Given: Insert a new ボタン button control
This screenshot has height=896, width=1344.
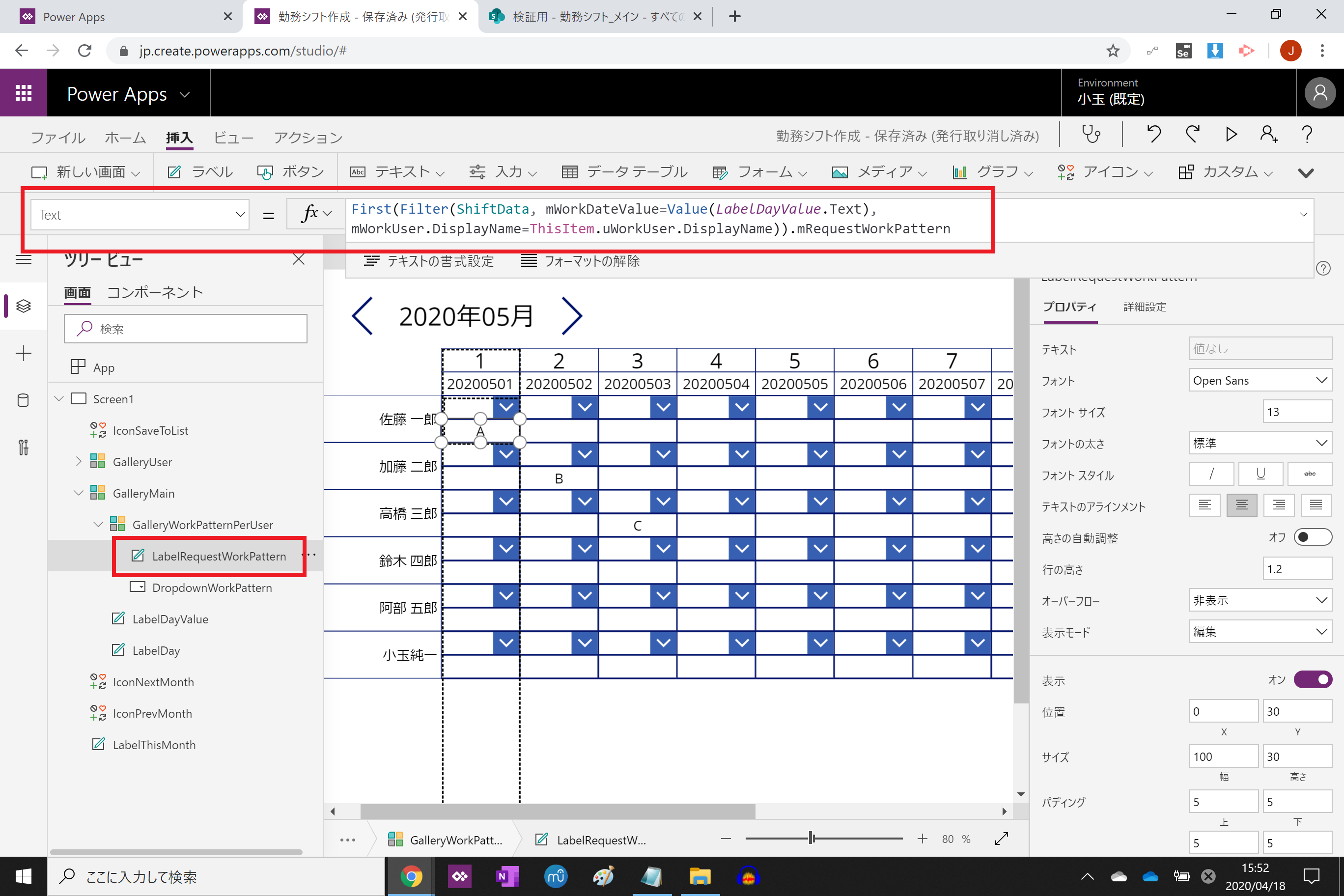Looking at the screenshot, I should (291, 172).
